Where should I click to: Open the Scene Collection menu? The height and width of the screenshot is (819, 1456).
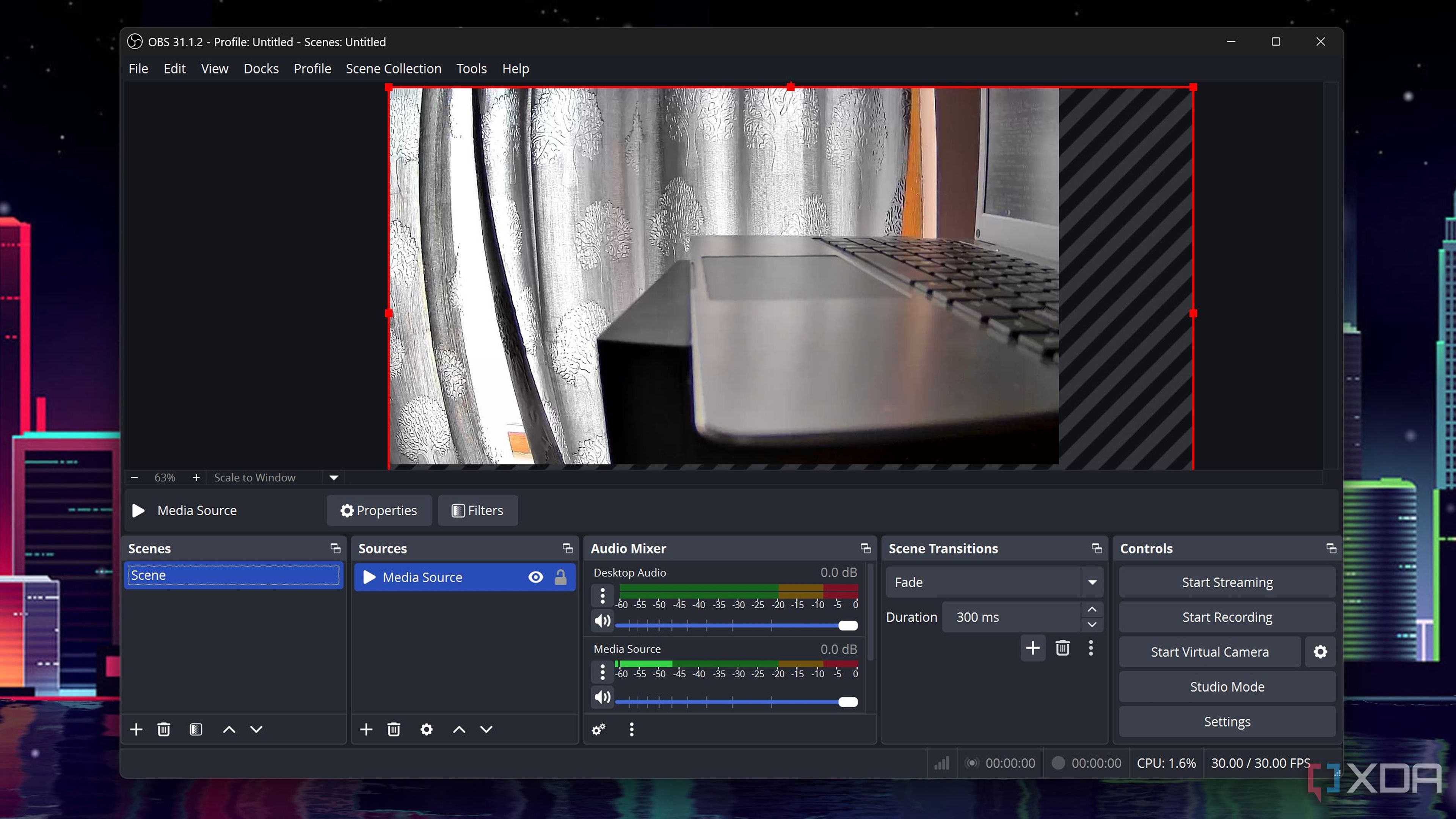[394, 68]
